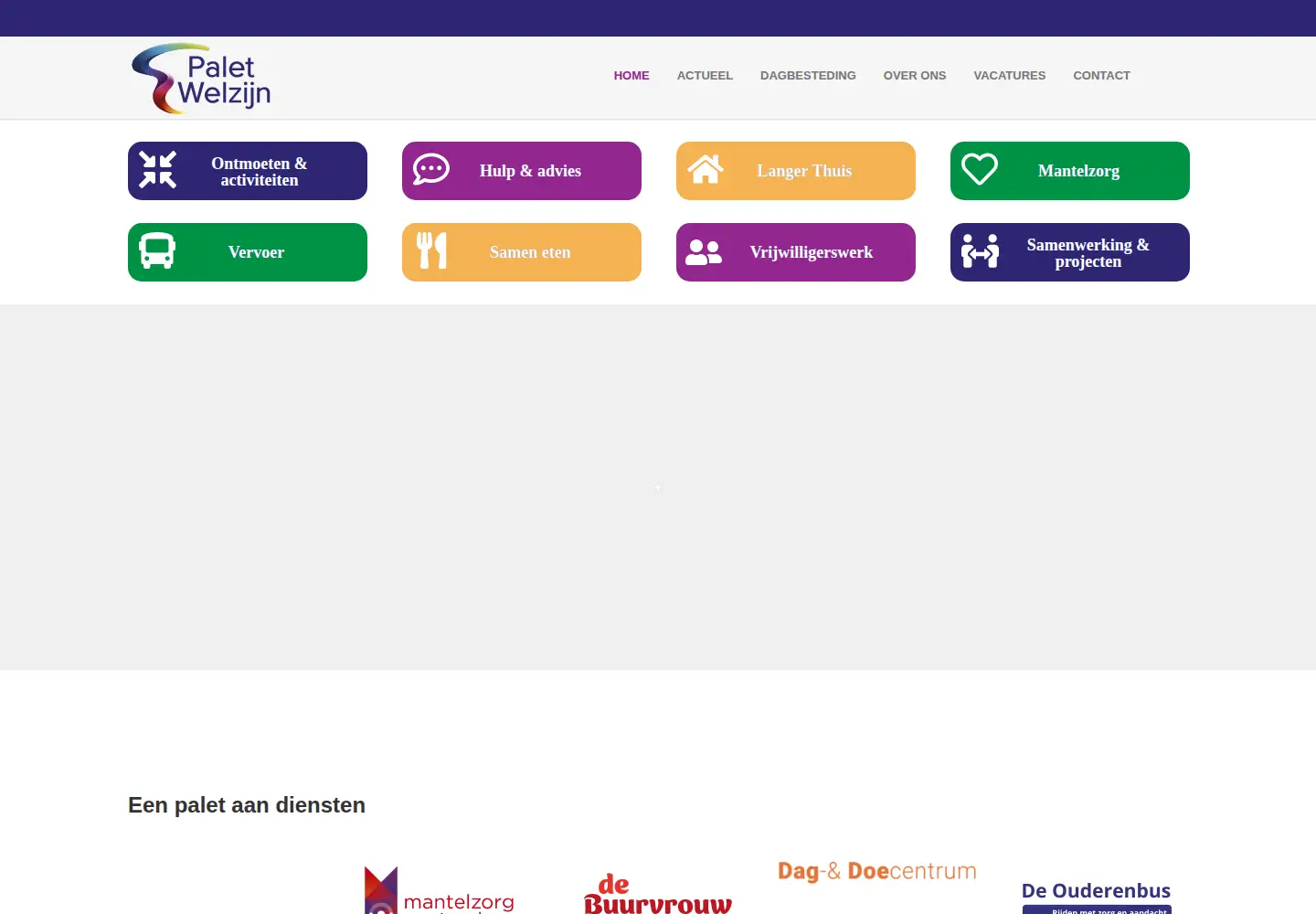Go to DAGBESTEDING in the navigation
The height and width of the screenshot is (914, 1316).
click(x=808, y=76)
